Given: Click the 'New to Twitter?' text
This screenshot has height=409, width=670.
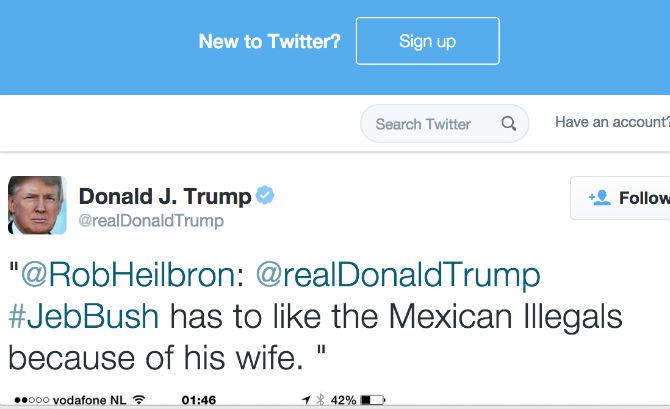Looking at the screenshot, I should (x=269, y=41).
